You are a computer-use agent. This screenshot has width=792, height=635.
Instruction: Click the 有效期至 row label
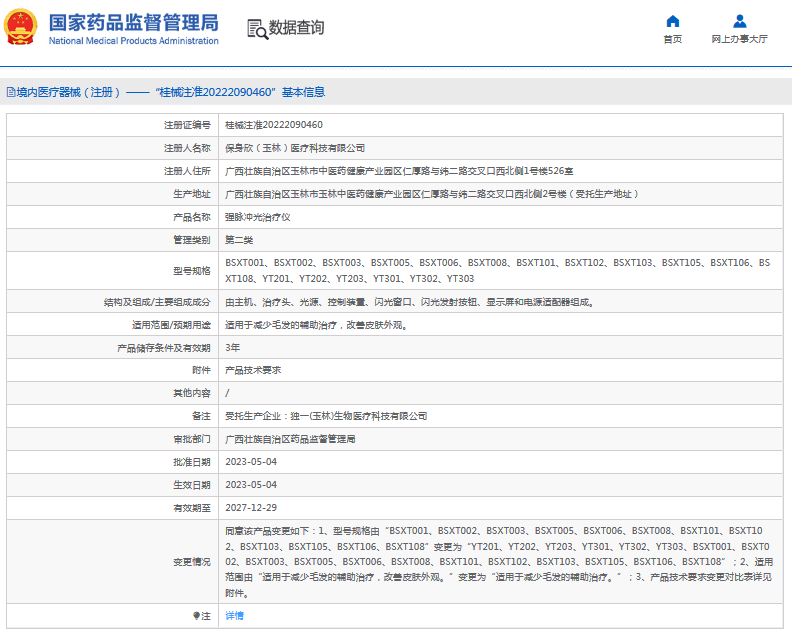click(x=191, y=508)
